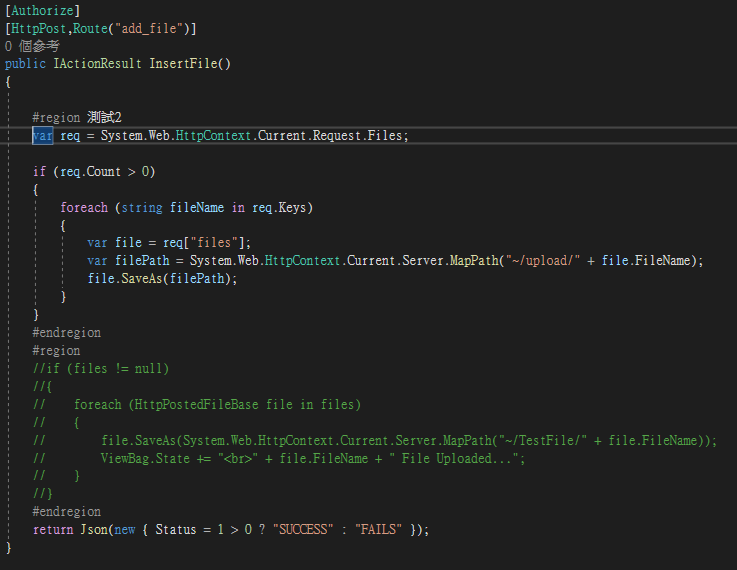This screenshot has width=737, height=570.
Task: Click the first '#endregion' directive
Action: (66, 333)
